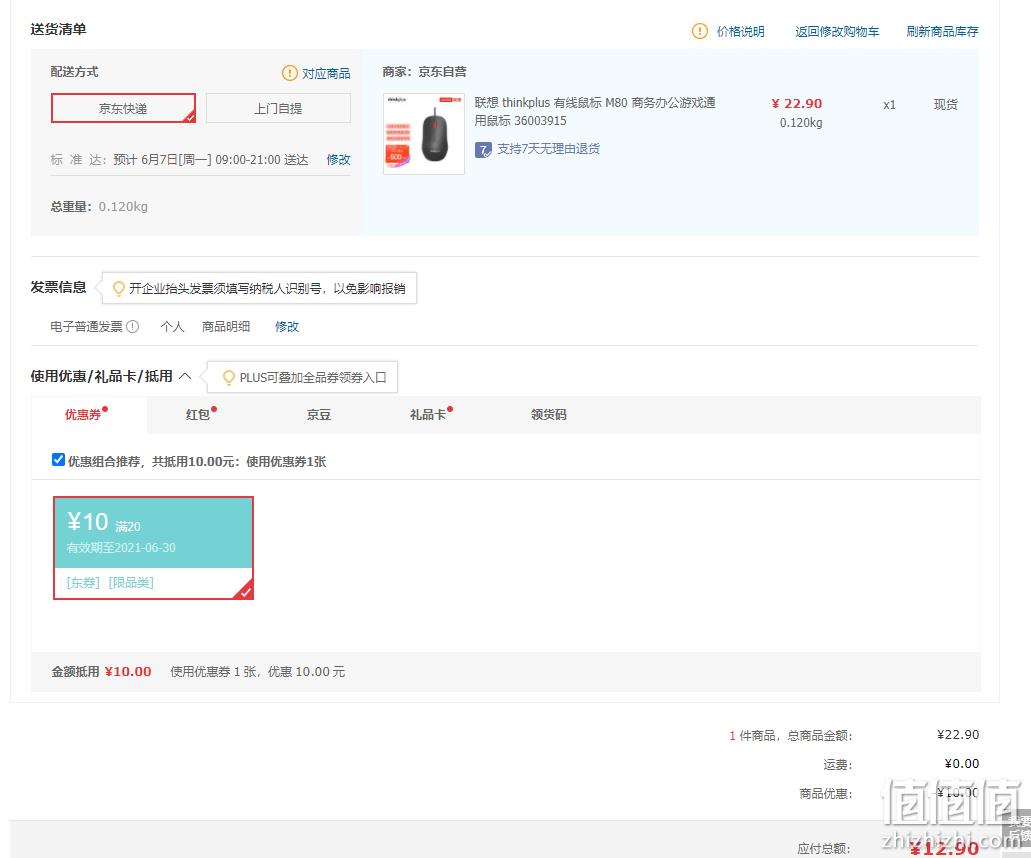The height and width of the screenshot is (858, 1031).
Task: Click 修改 in invoice information
Action: (x=287, y=327)
